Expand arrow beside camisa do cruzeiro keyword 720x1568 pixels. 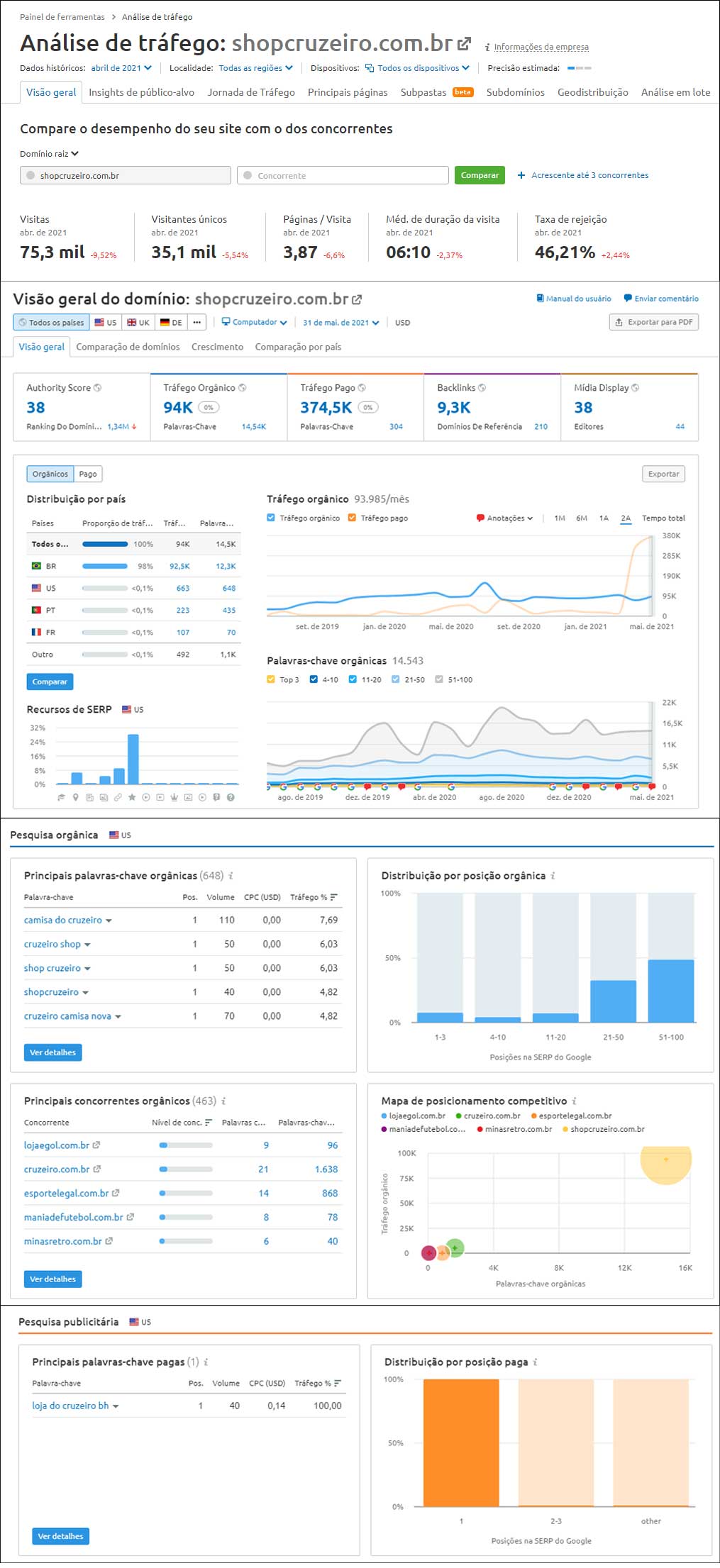pos(109,921)
